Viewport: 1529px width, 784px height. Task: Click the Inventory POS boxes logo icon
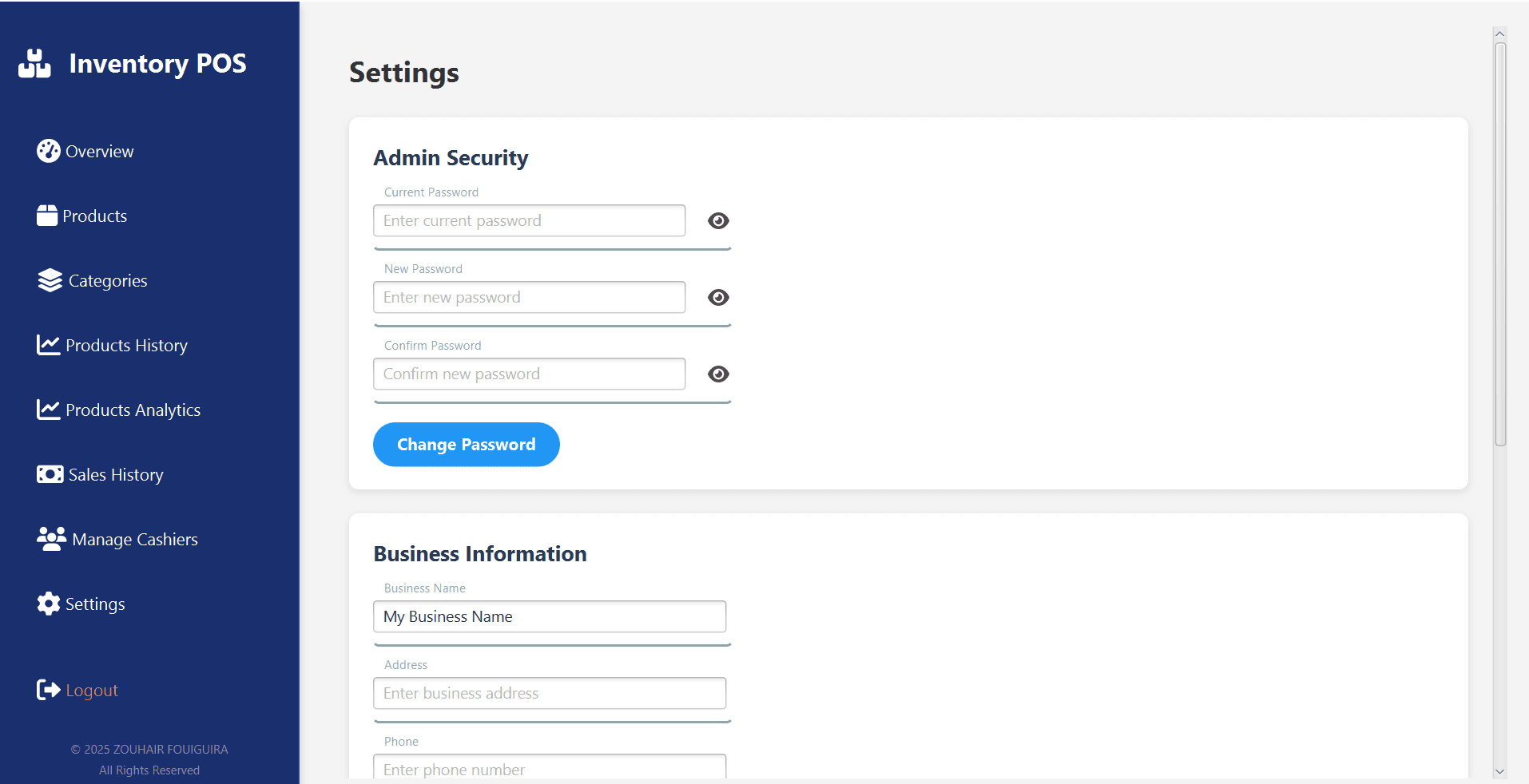(34, 64)
